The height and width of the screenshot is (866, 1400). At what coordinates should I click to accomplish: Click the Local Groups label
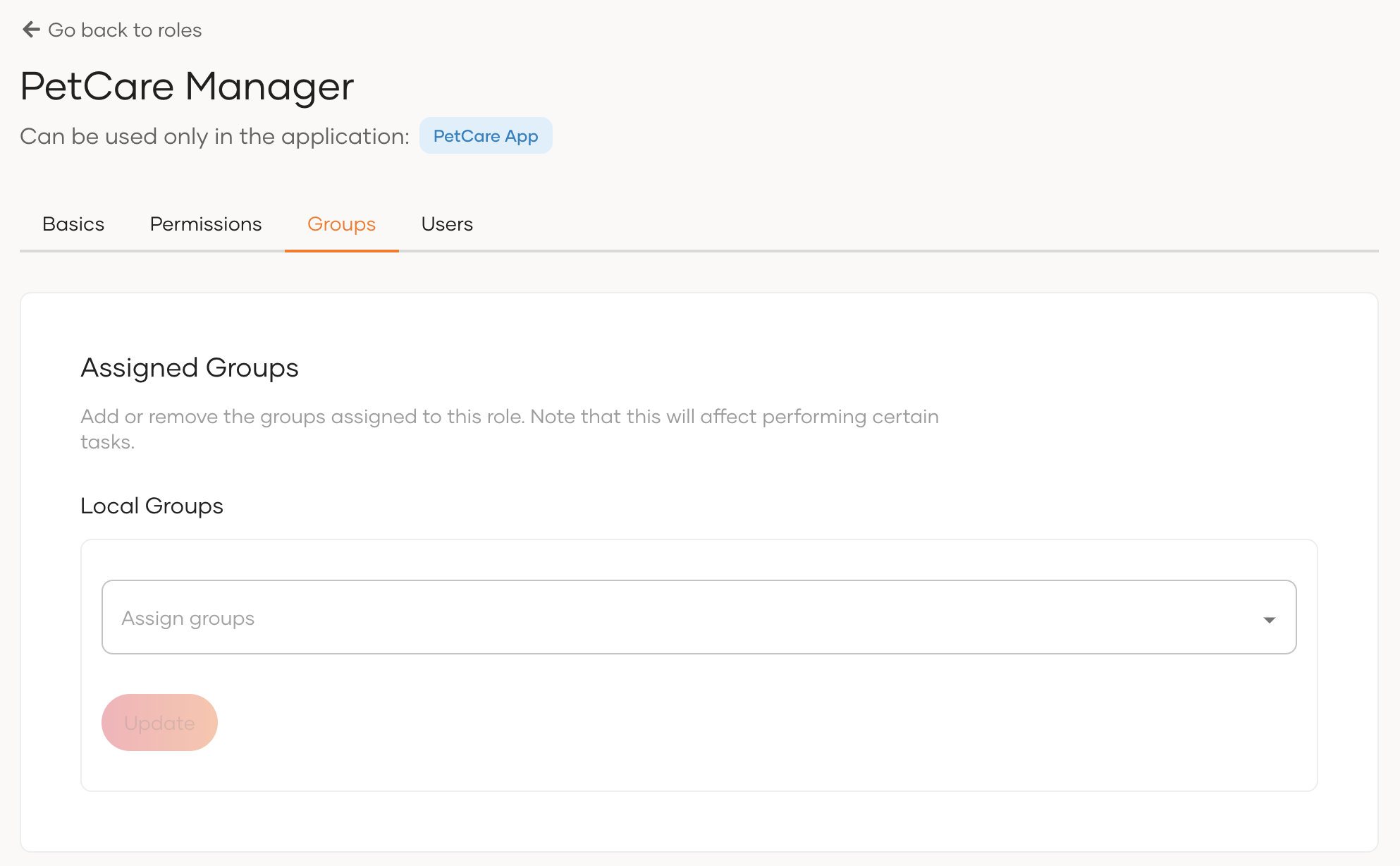click(152, 505)
